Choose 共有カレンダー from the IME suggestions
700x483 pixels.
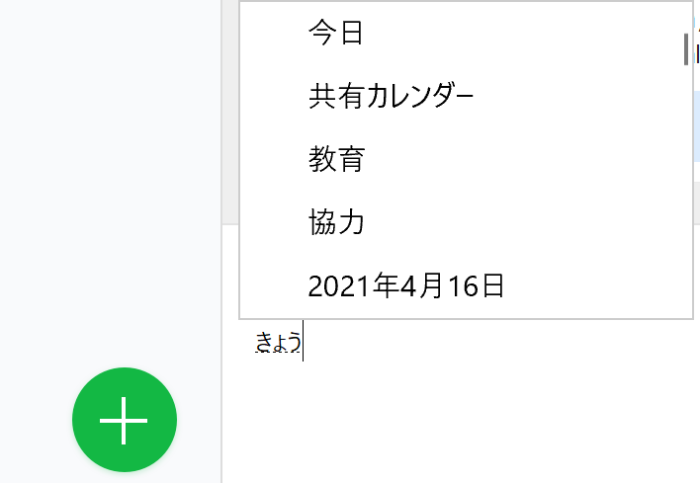[391, 96]
